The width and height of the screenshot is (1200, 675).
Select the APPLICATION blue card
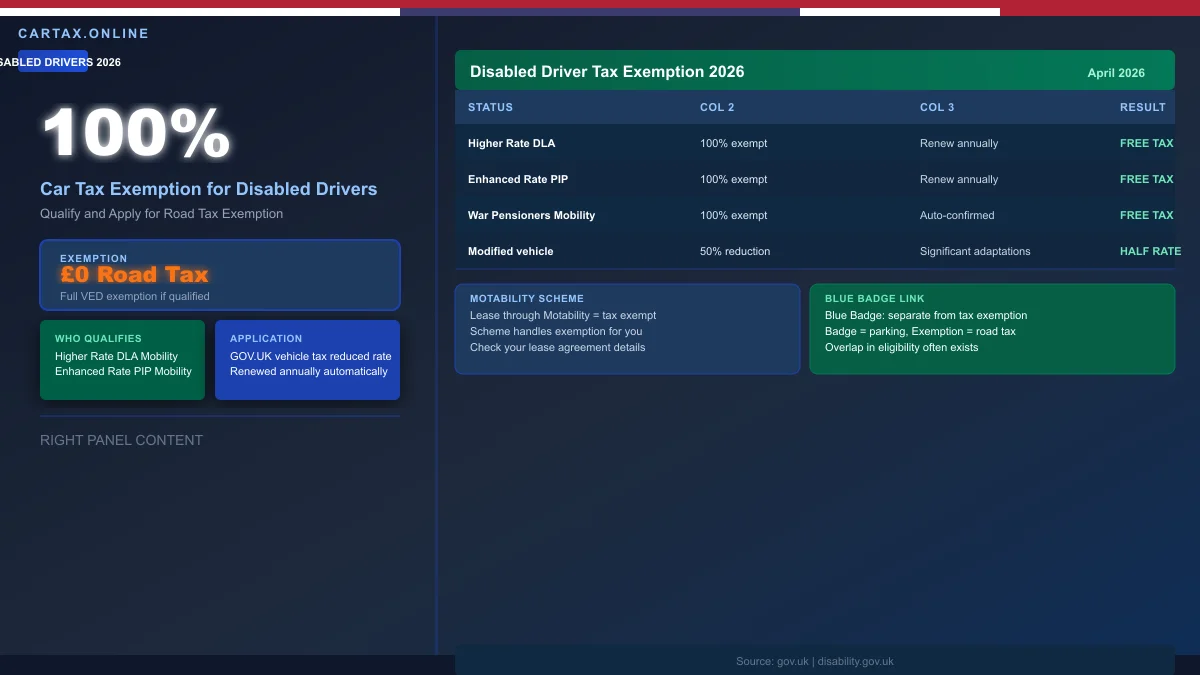[307, 360]
